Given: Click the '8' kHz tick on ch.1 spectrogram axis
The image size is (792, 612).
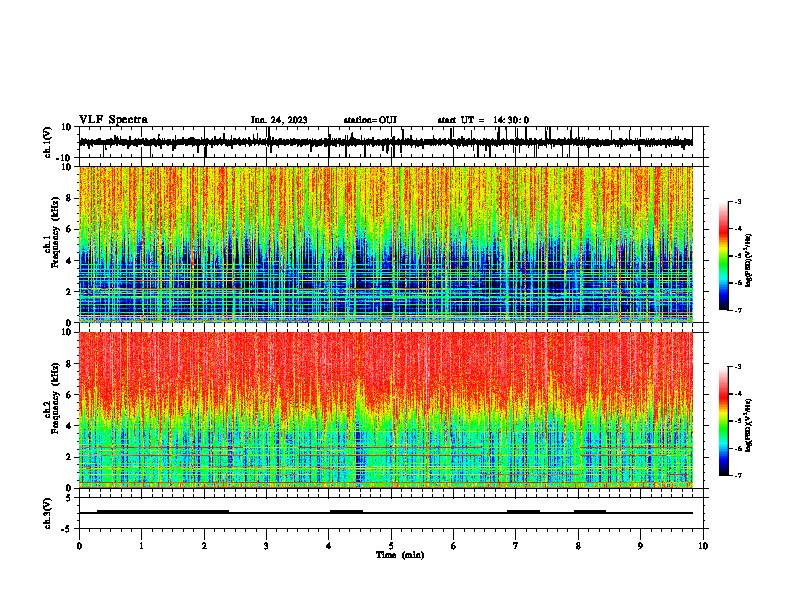Looking at the screenshot, I should point(69,198).
